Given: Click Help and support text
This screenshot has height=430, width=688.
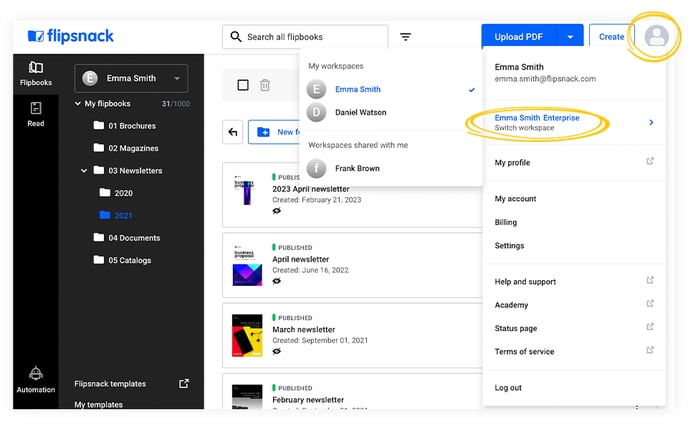Looking at the screenshot, I should (525, 282).
